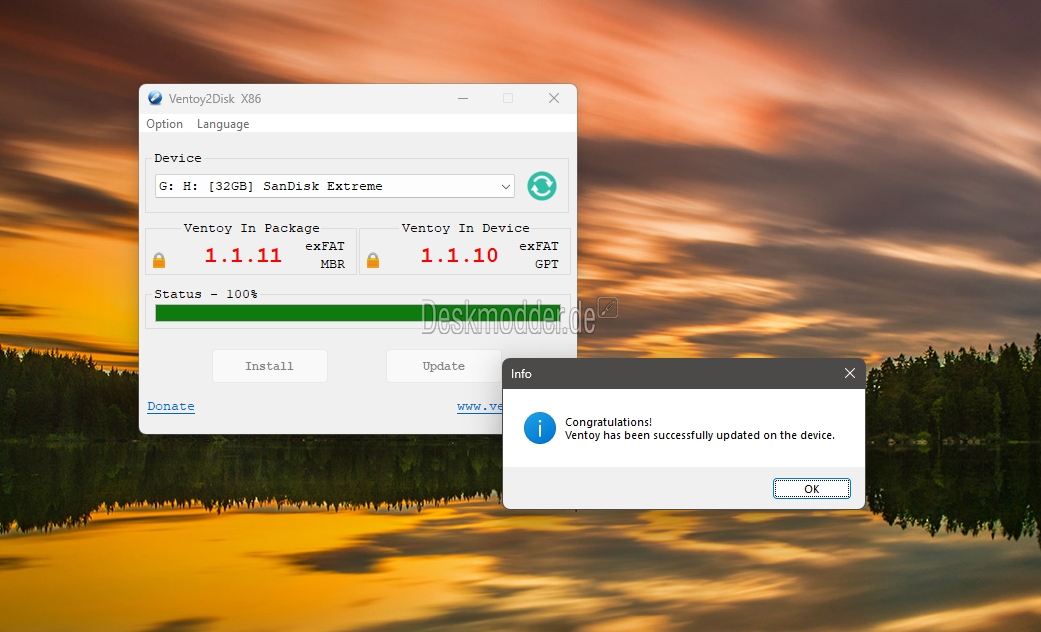Open the Language menu

coord(223,124)
